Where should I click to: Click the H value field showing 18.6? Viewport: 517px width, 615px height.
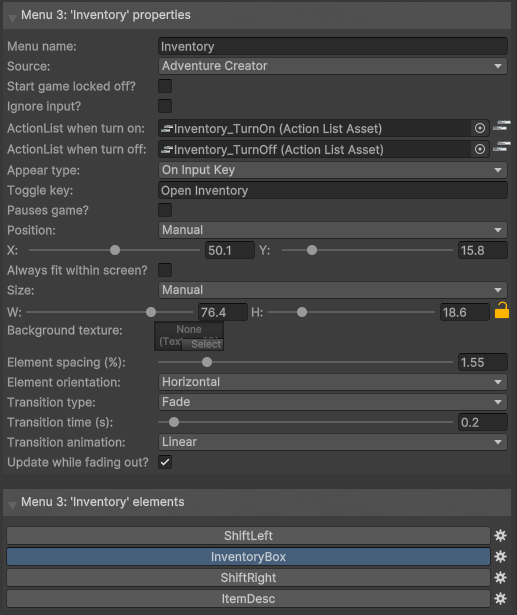coord(464,312)
